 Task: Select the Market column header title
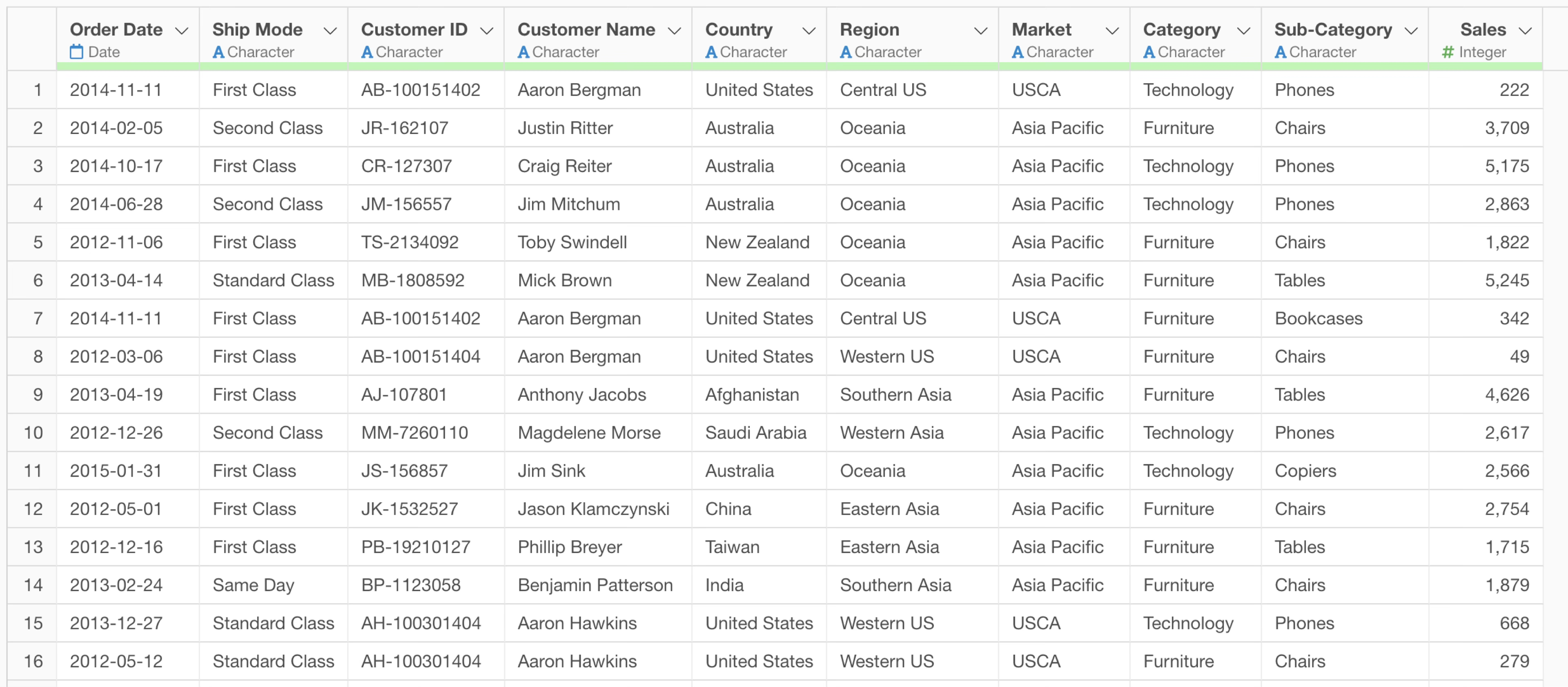point(1042,29)
